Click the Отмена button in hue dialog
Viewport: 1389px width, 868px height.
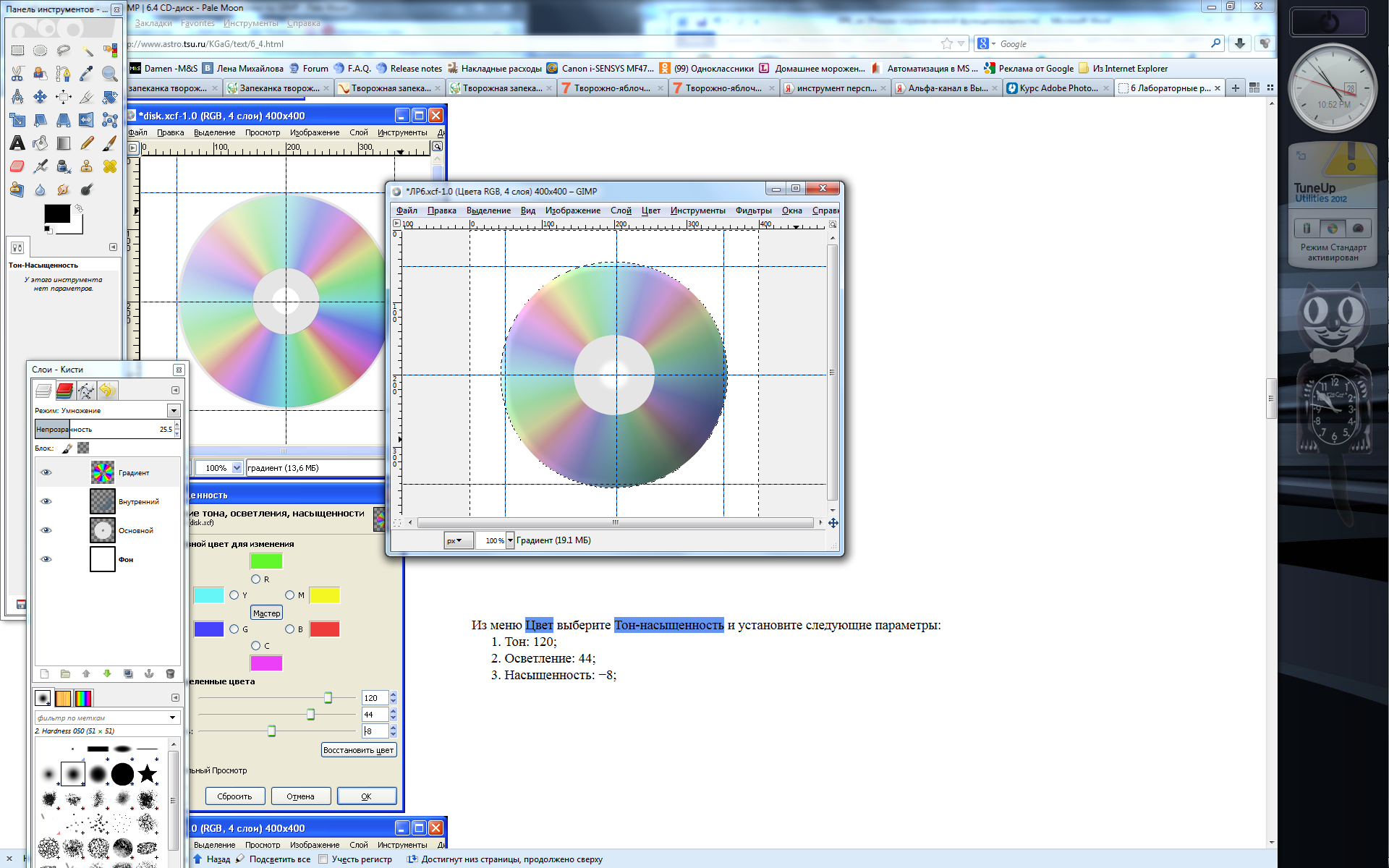300,796
